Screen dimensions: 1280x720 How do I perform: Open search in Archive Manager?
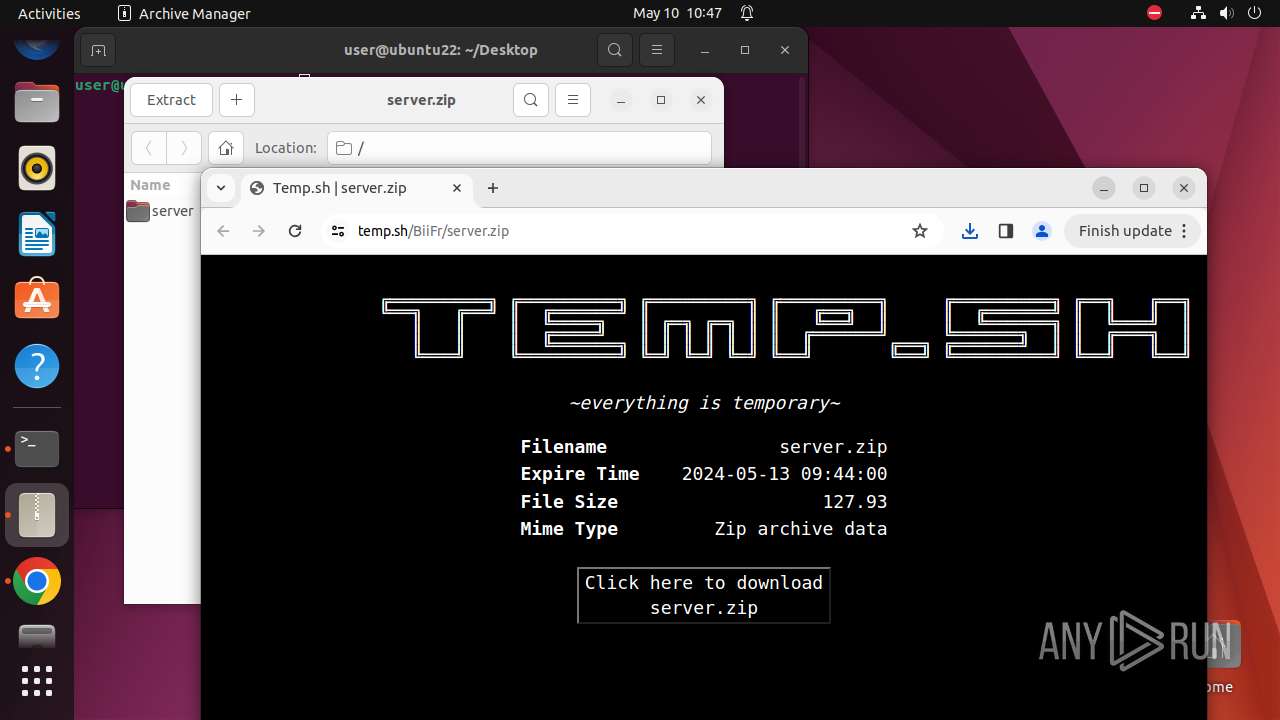pyautogui.click(x=531, y=100)
